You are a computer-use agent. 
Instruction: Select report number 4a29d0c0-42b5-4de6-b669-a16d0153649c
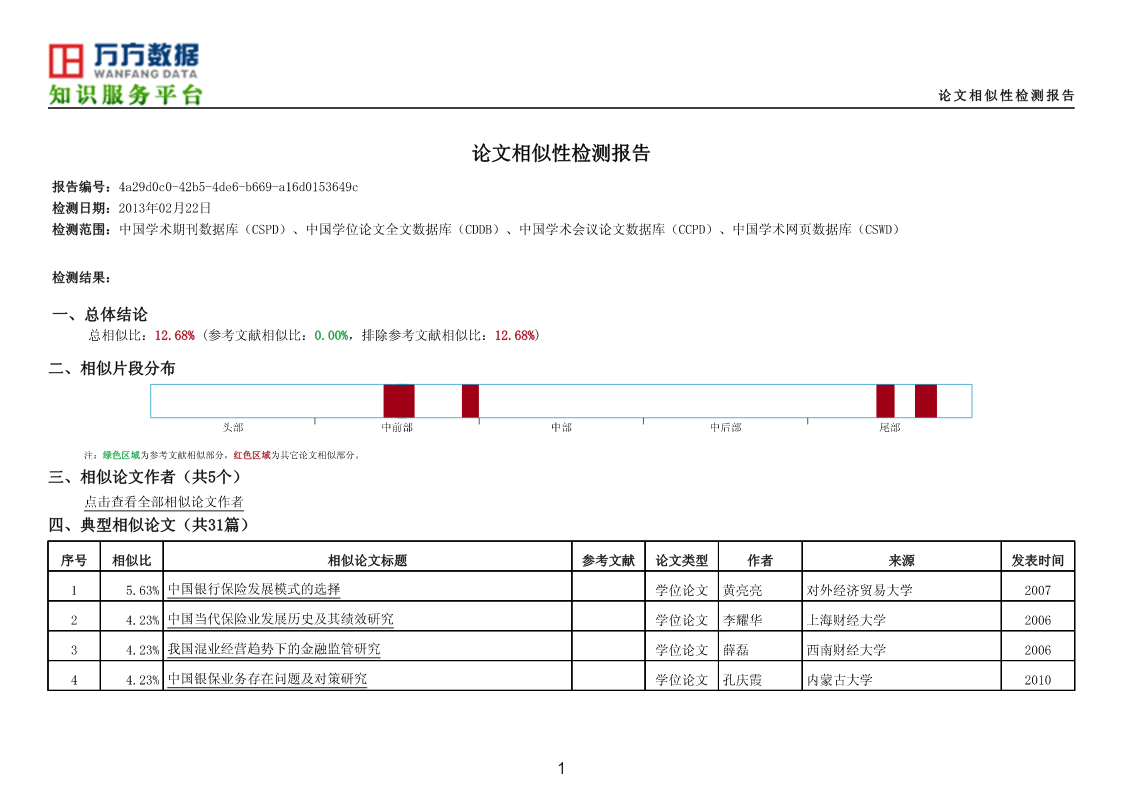(238, 188)
